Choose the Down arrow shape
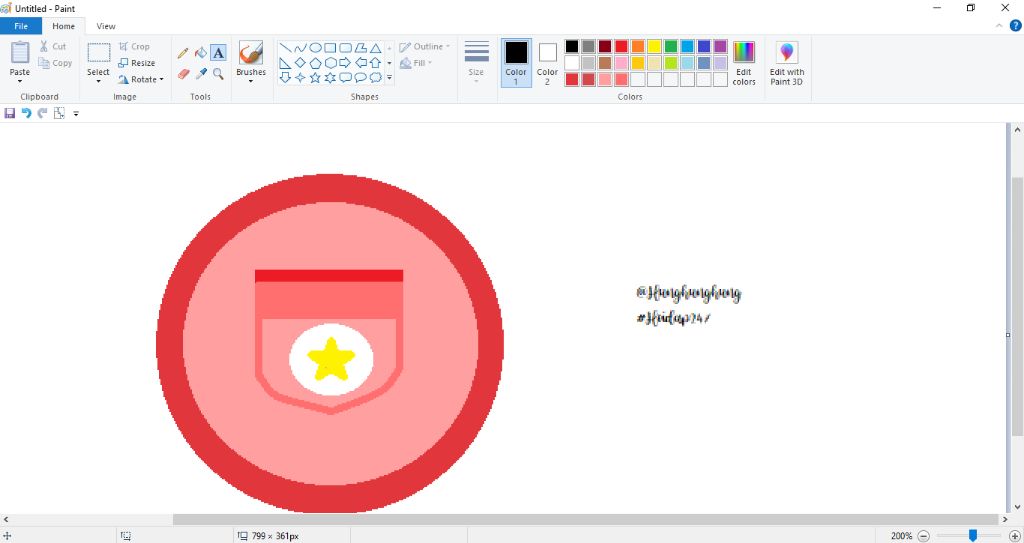The height and width of the screenshot is (543, 1024). tap(285, 78)
